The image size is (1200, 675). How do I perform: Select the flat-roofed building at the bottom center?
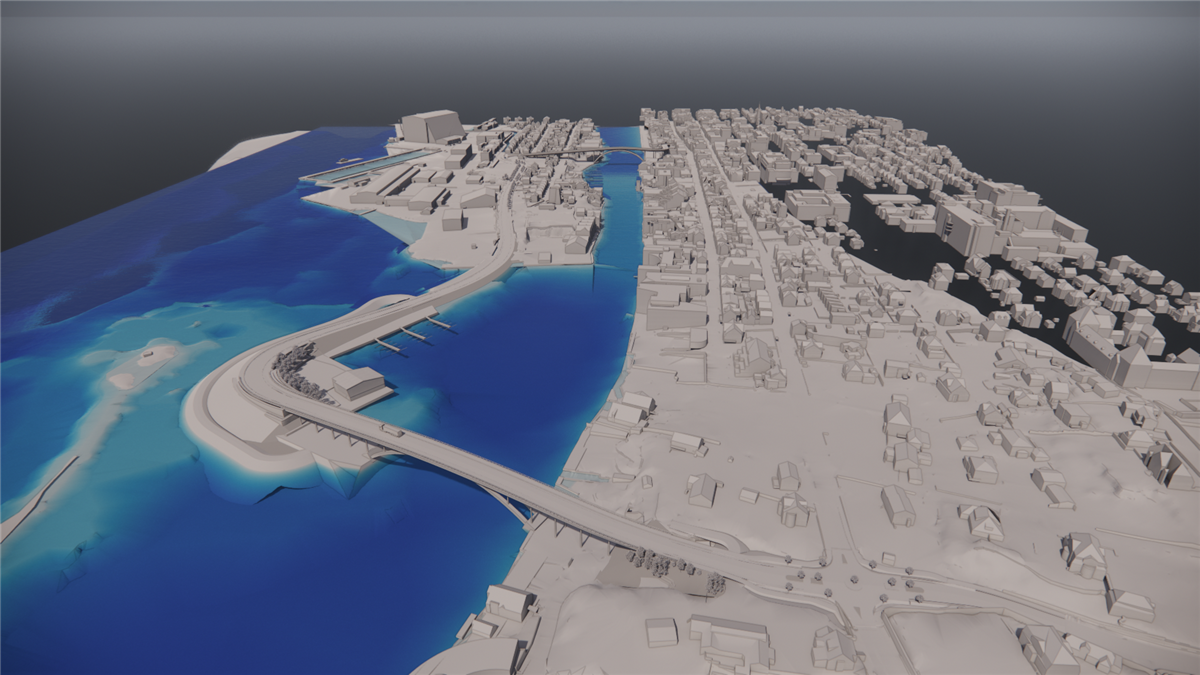(x=660, y=631)
